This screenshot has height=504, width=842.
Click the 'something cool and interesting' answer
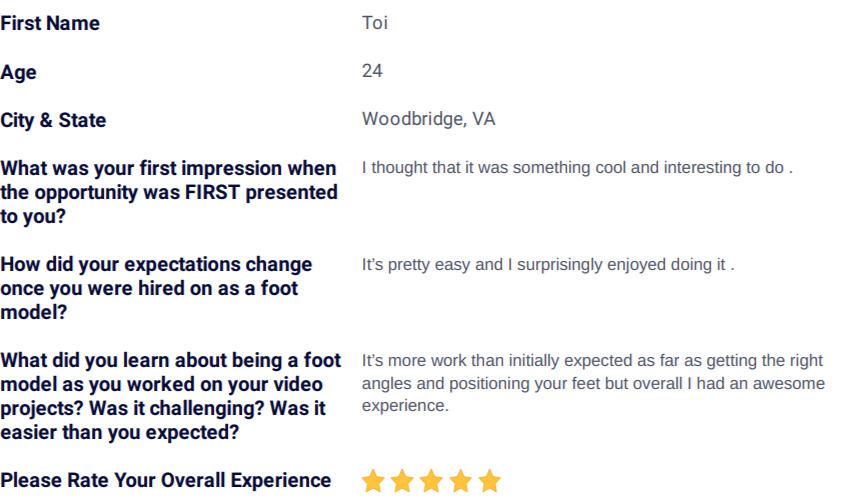[577, 167]
